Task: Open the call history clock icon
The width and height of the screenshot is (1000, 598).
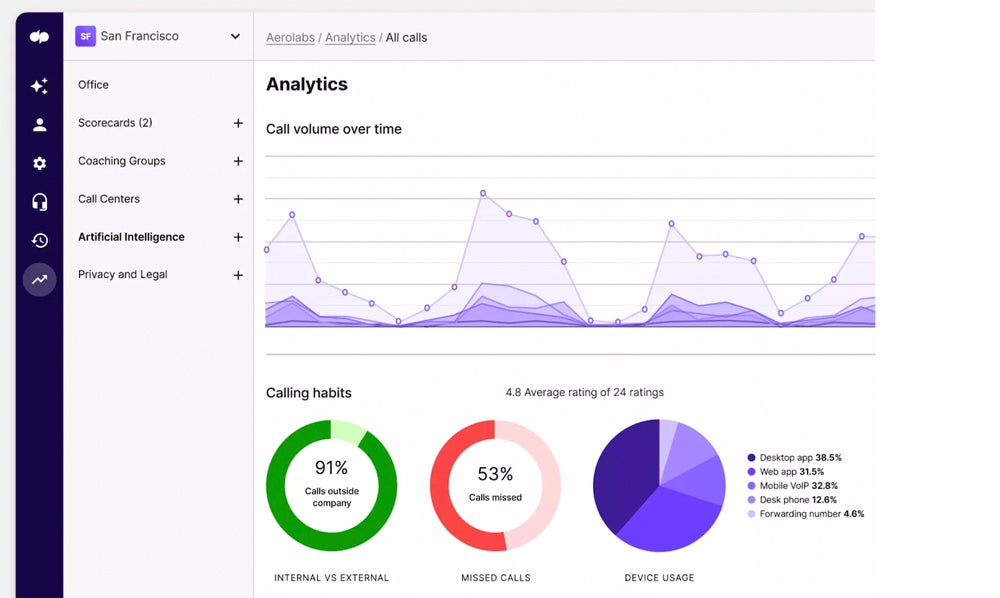Action: click(x=39, y=240)
